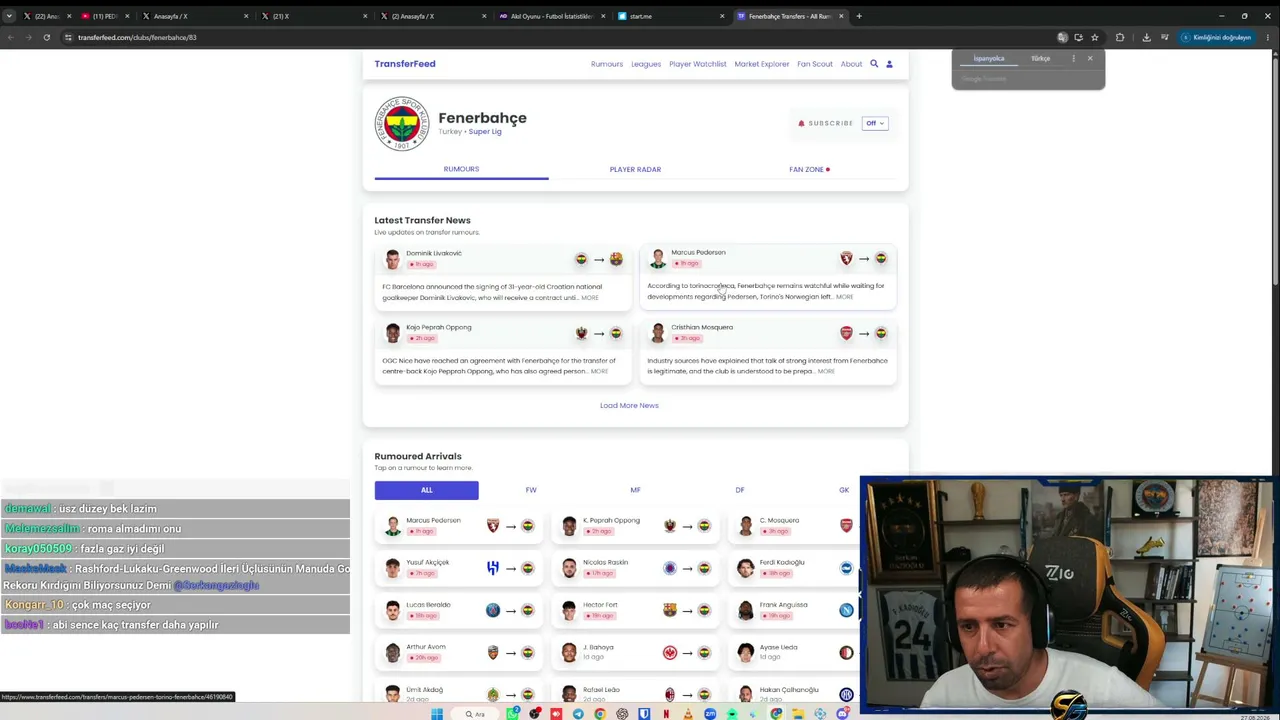
Task: Open Telegram from the taskbar
Action: pos(578,714)
